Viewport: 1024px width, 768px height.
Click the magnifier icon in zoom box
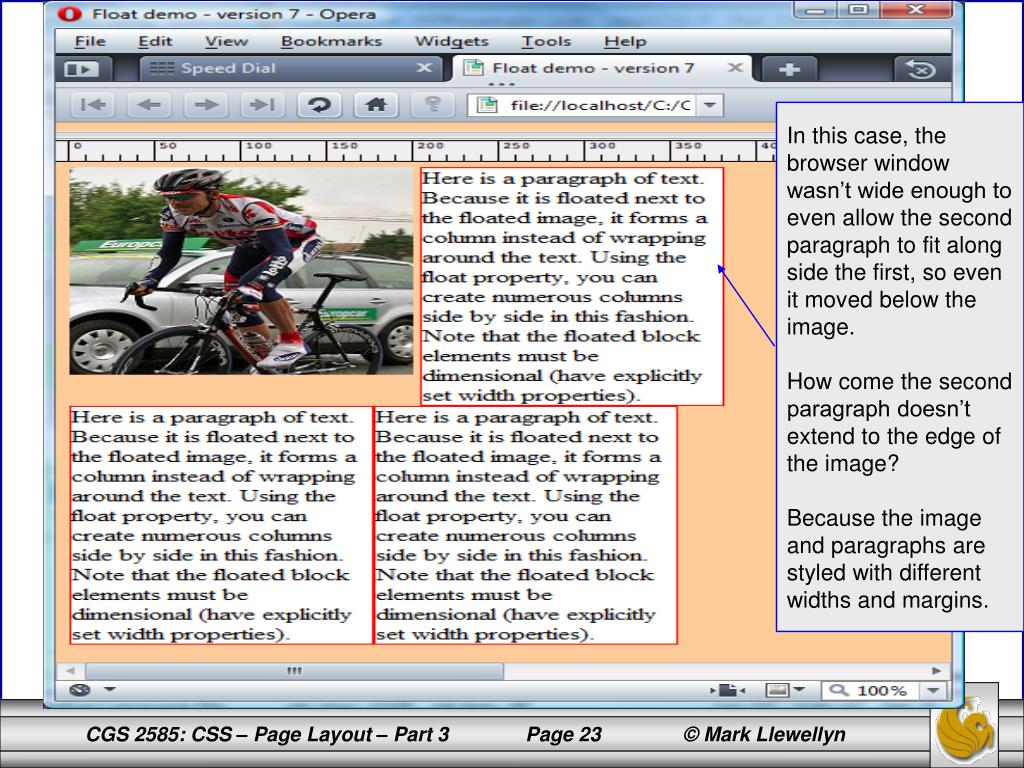[x=839, y=690]
